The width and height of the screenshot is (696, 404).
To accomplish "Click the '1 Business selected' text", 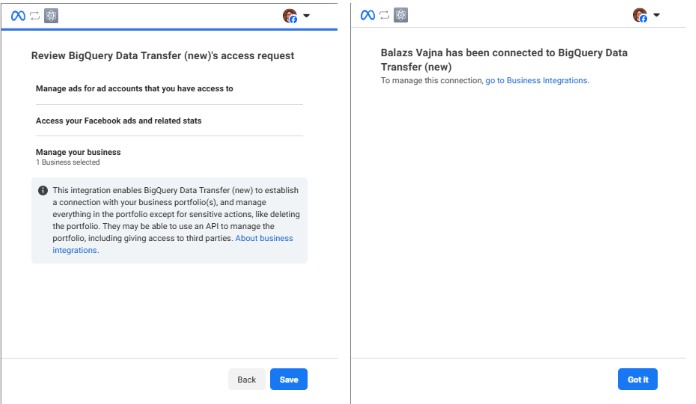I will [68, 162].
